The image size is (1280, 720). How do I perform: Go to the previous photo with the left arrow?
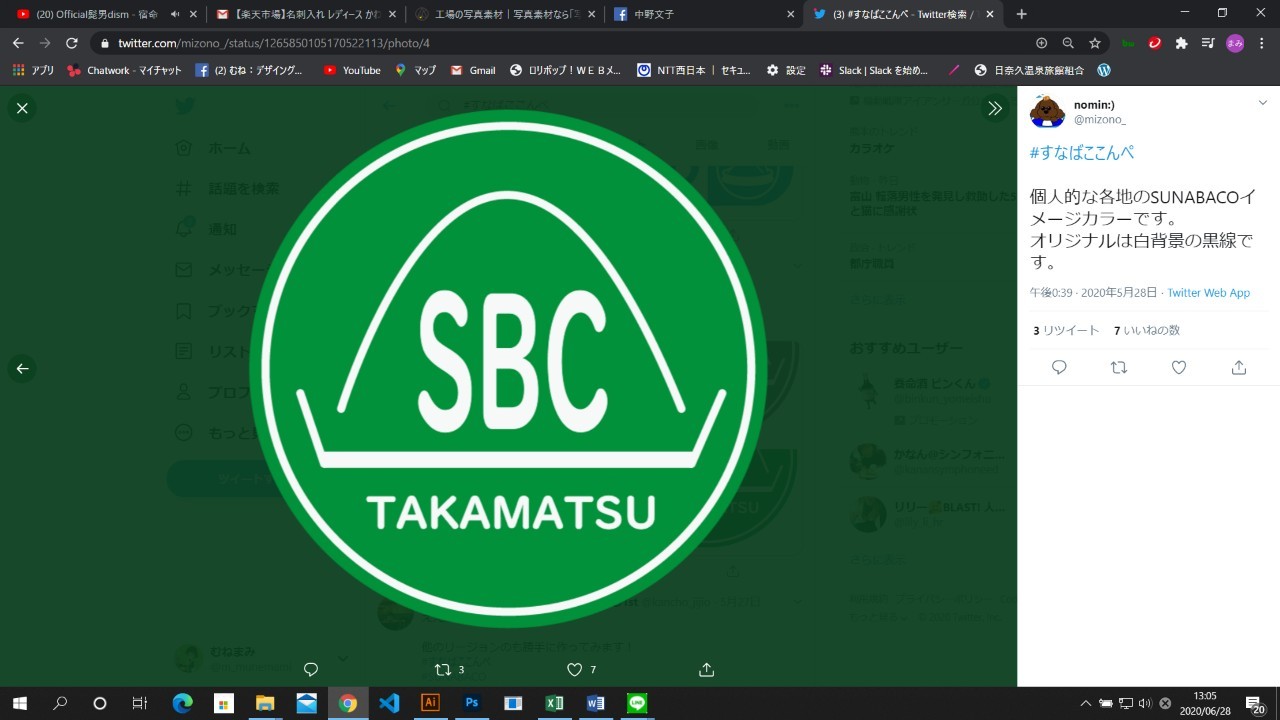[x=22, y=368]
